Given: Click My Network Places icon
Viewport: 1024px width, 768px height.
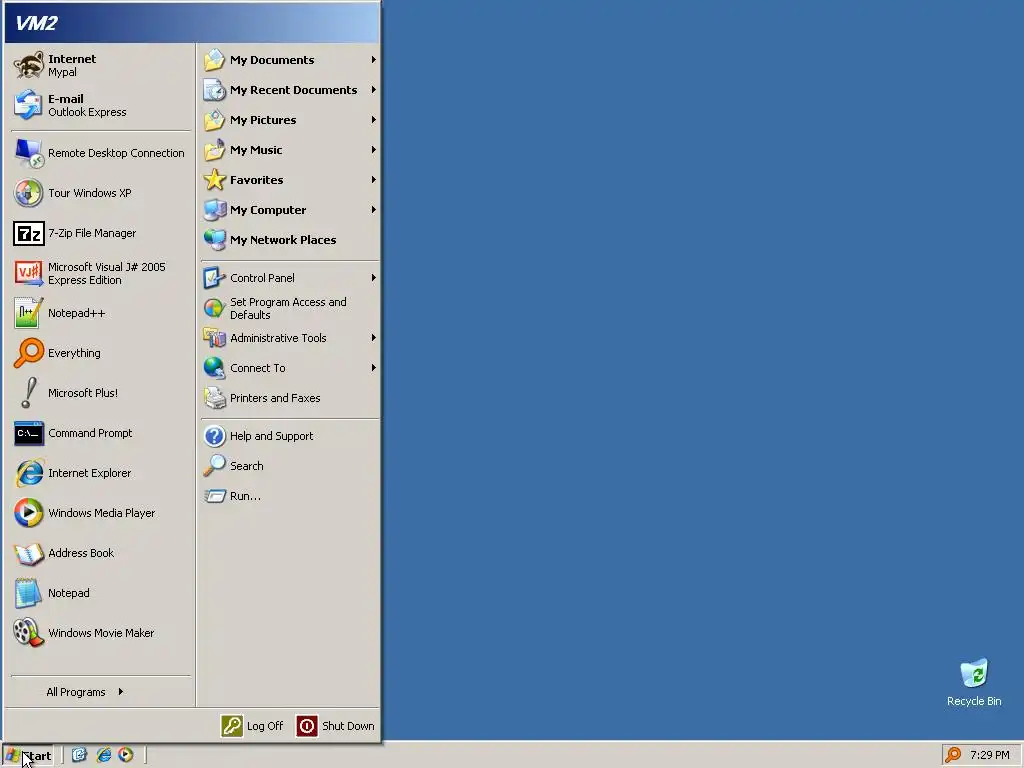Looking at the screenshot, I should click(214, 240).
